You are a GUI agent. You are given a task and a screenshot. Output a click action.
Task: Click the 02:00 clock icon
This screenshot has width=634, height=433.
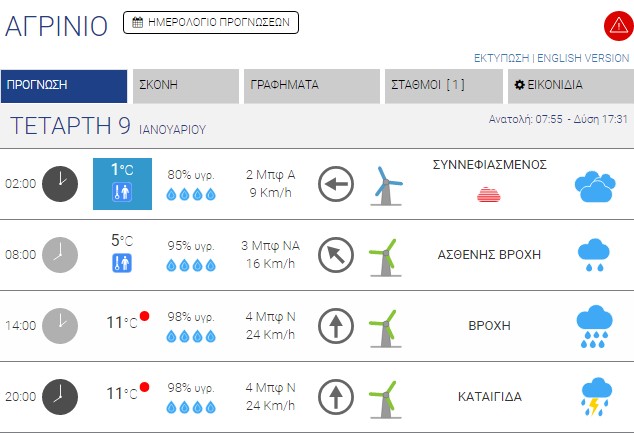[x=60, y=184]
